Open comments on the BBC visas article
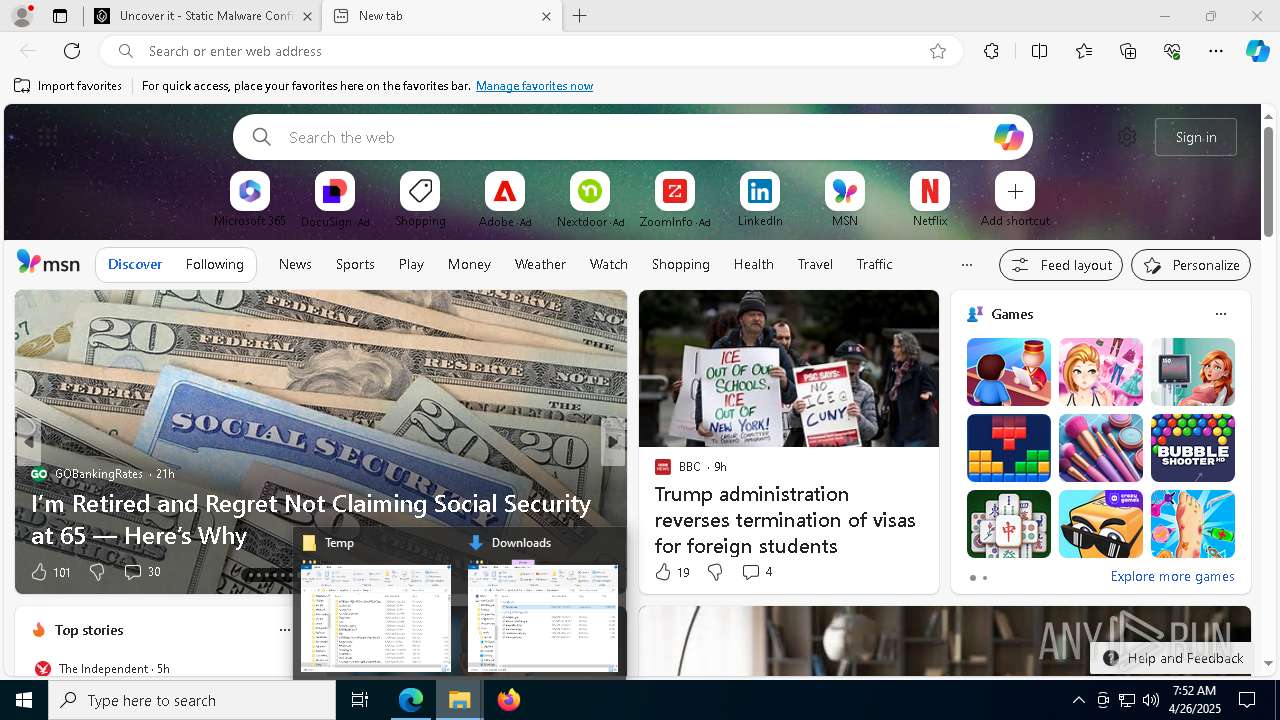This screenshot has height=720, width=1280. pos(757,572)
